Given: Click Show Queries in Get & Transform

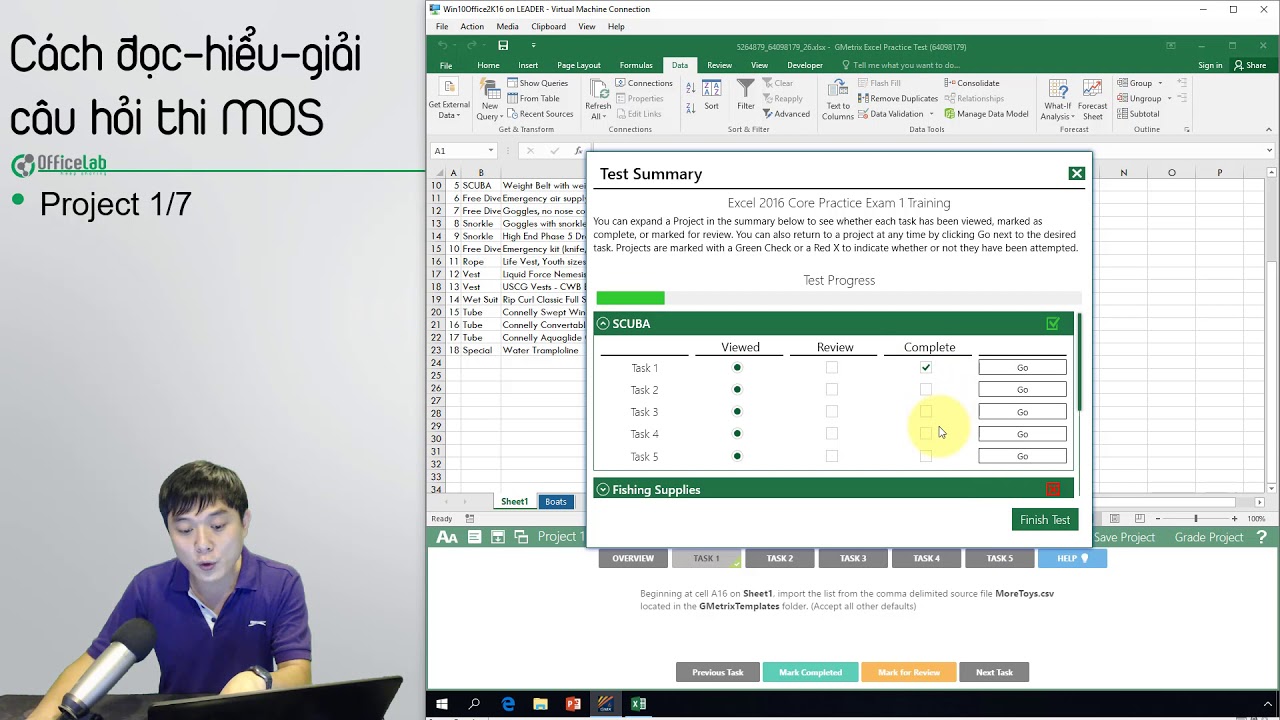Looking at the screenshot, I should (537, 83).
